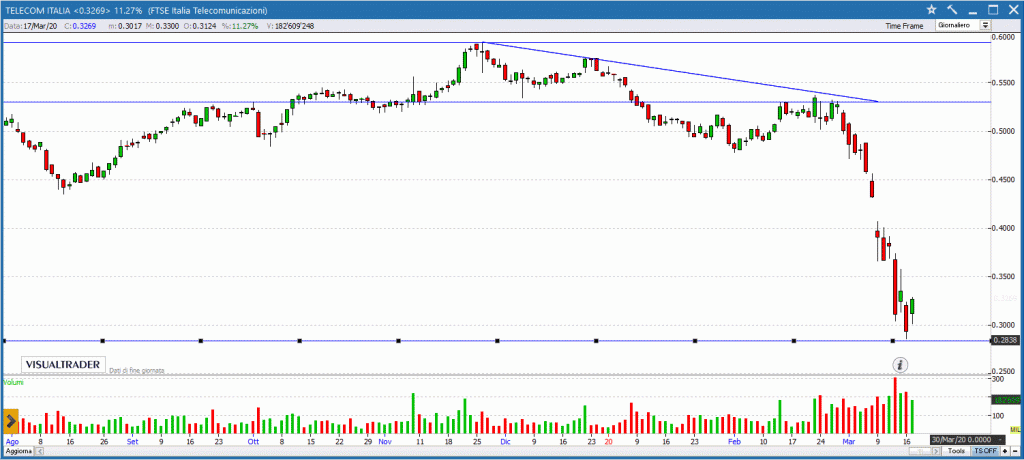This screenshot has width=1024, height=460.
Task: Click the VISUALTRADER logo box
Action: 63,365
